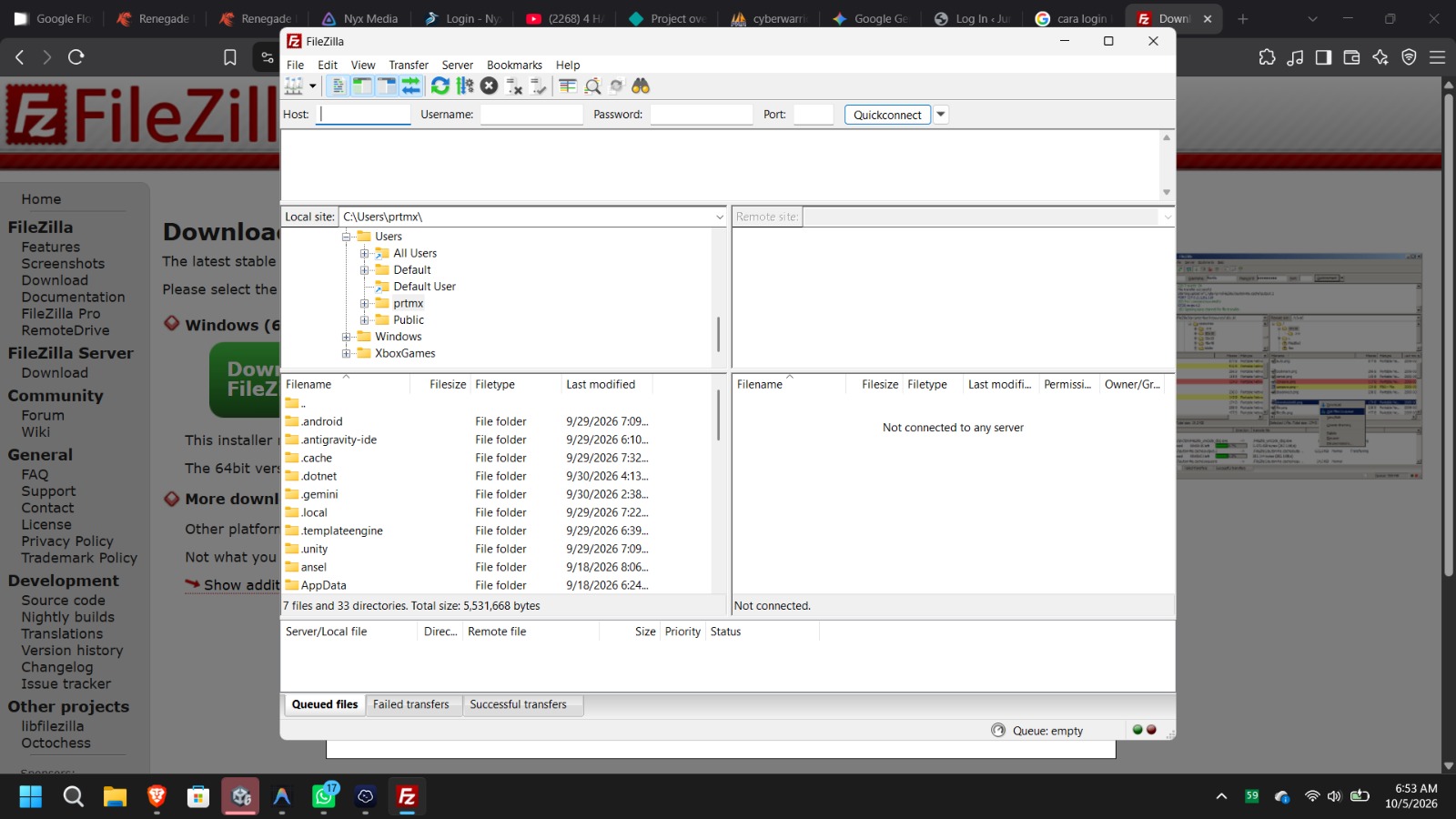Viewport: 1456px width, 819px height.
Task: Open the Version history link on the webpage
Action: (x=72, y=651)
